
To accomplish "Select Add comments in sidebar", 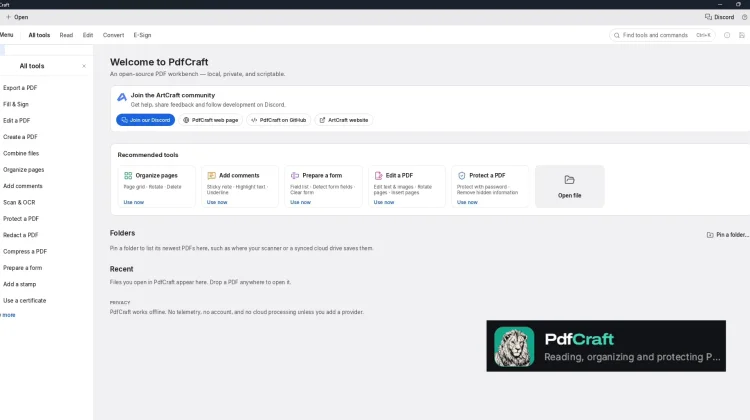I will pyautogui.click(x=22, y=186).
